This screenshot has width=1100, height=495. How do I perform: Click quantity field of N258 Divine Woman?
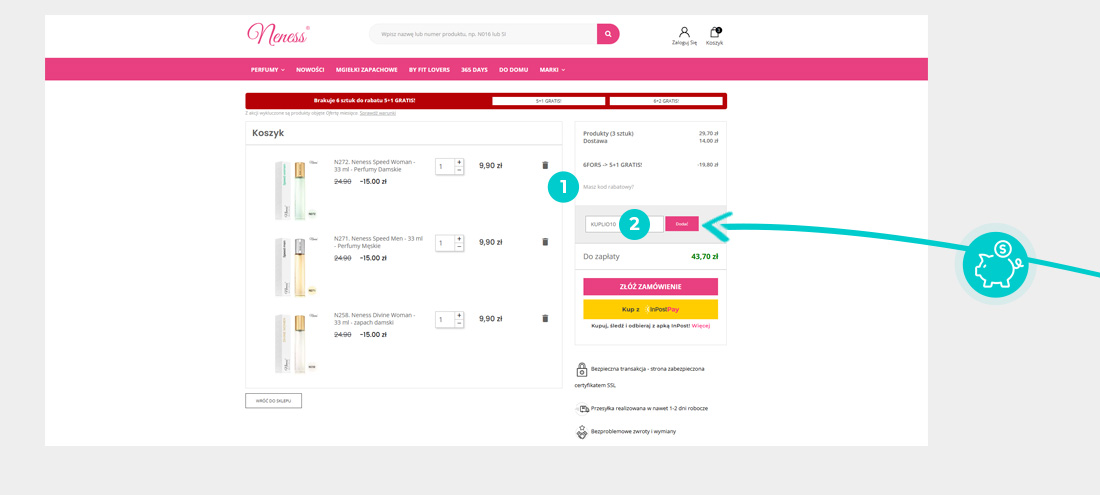pos(445,319)
